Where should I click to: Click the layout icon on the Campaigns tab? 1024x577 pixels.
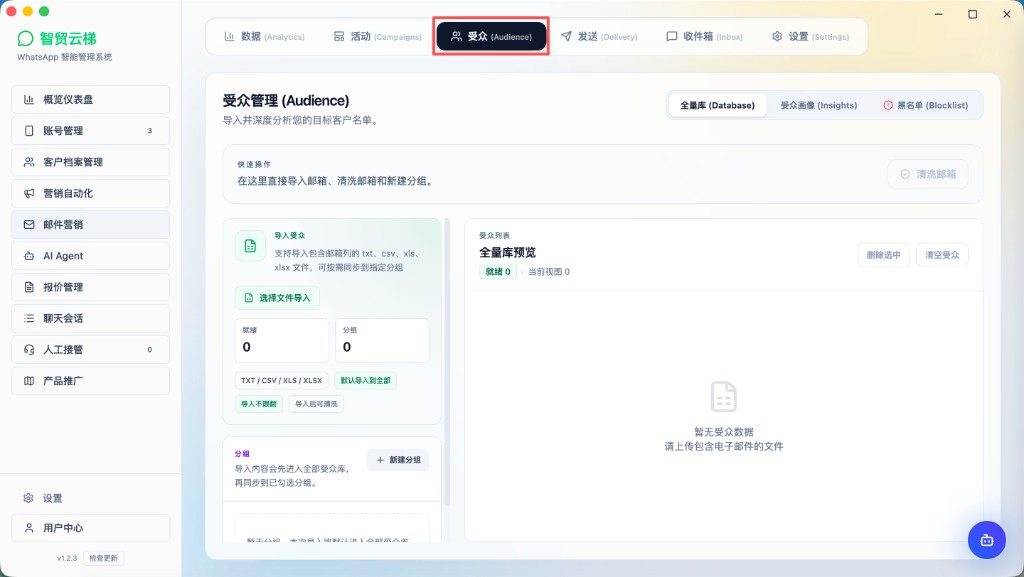[x=339, y=37]
